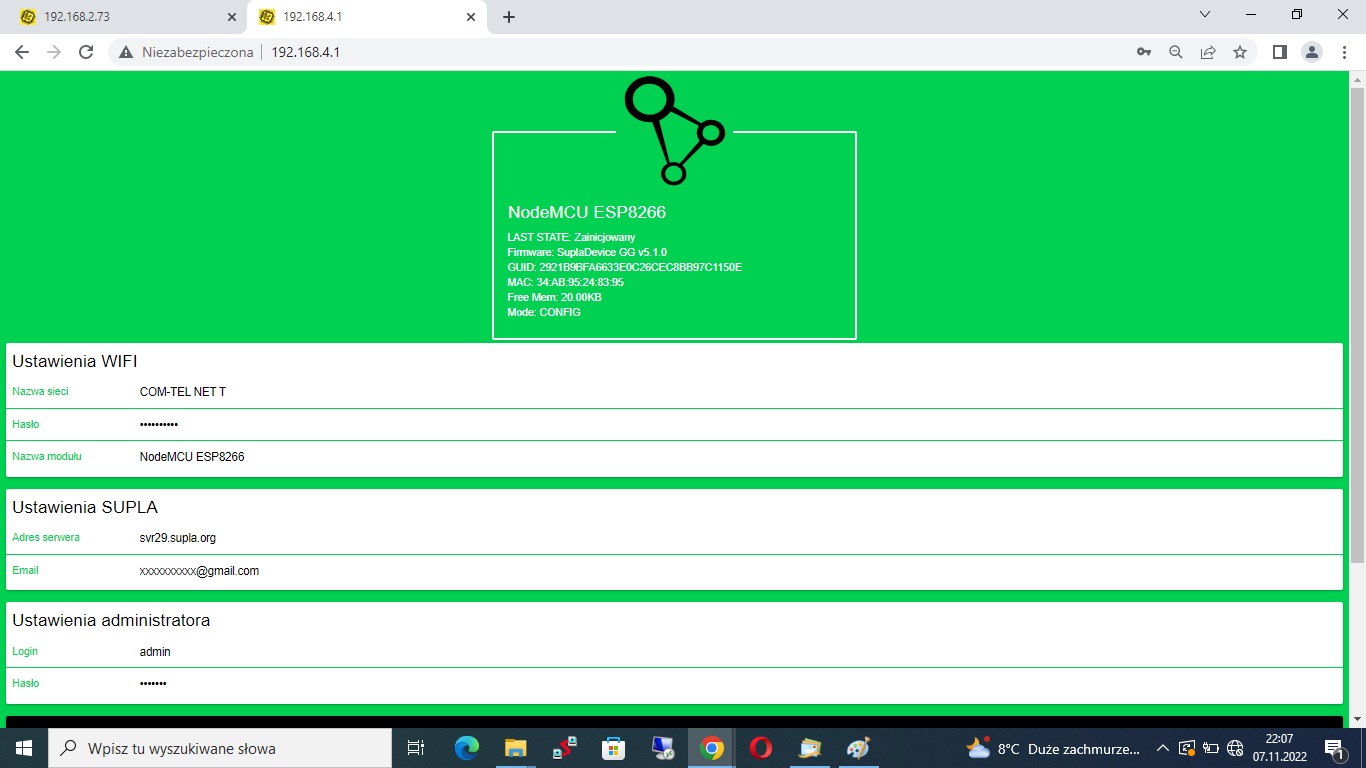
Task: Click the Firmware version text
Action: point(587,252)
